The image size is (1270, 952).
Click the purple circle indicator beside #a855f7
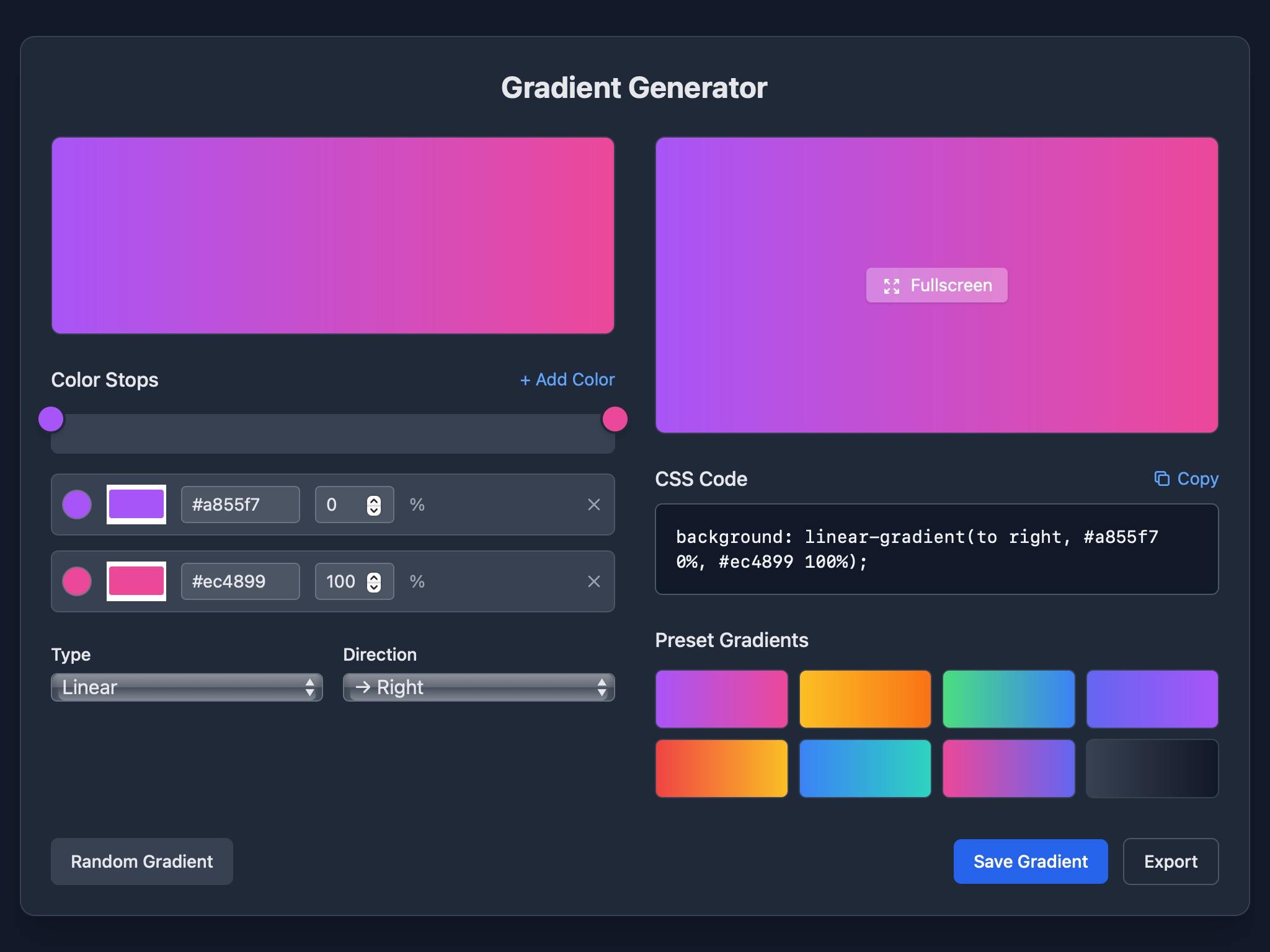77,505
